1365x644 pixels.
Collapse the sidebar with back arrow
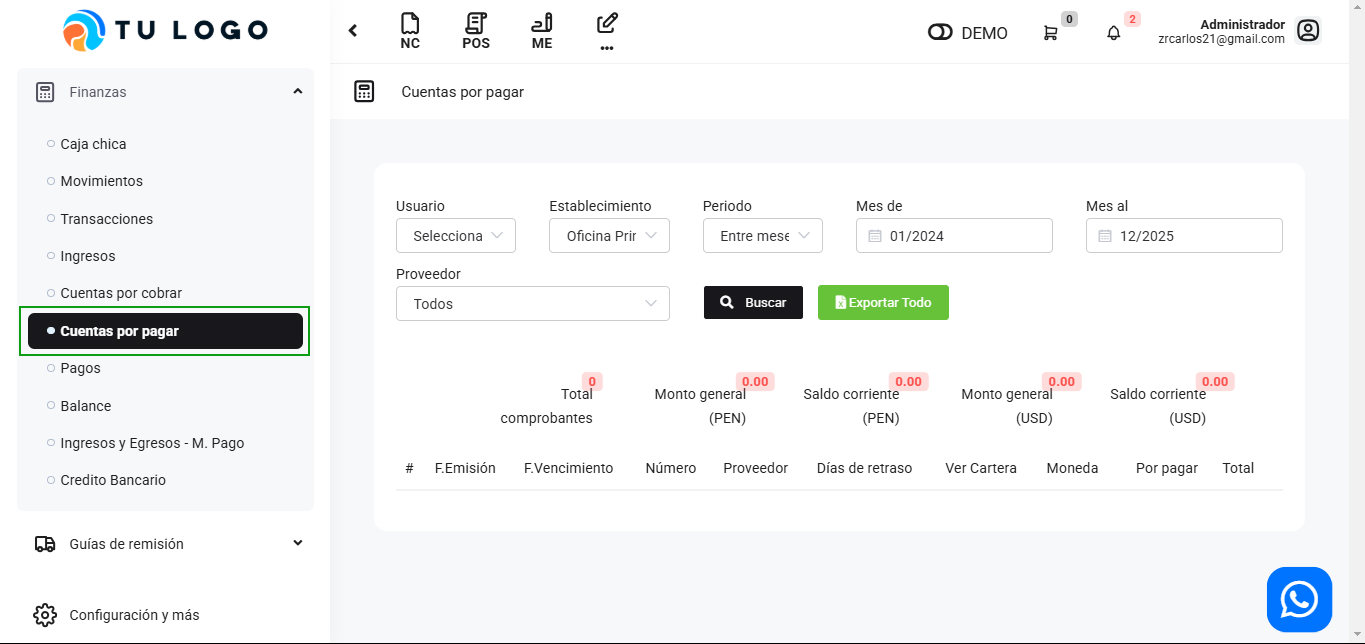coord(353,31)
